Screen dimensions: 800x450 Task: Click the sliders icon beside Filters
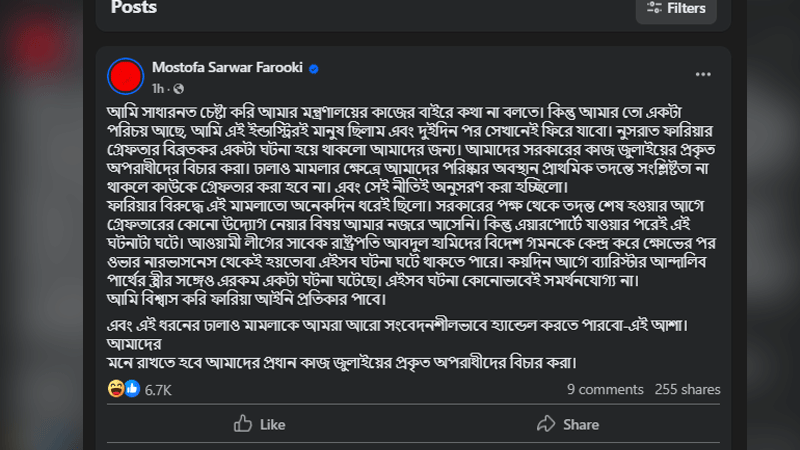pyautogui.click(x=654, y=8)
